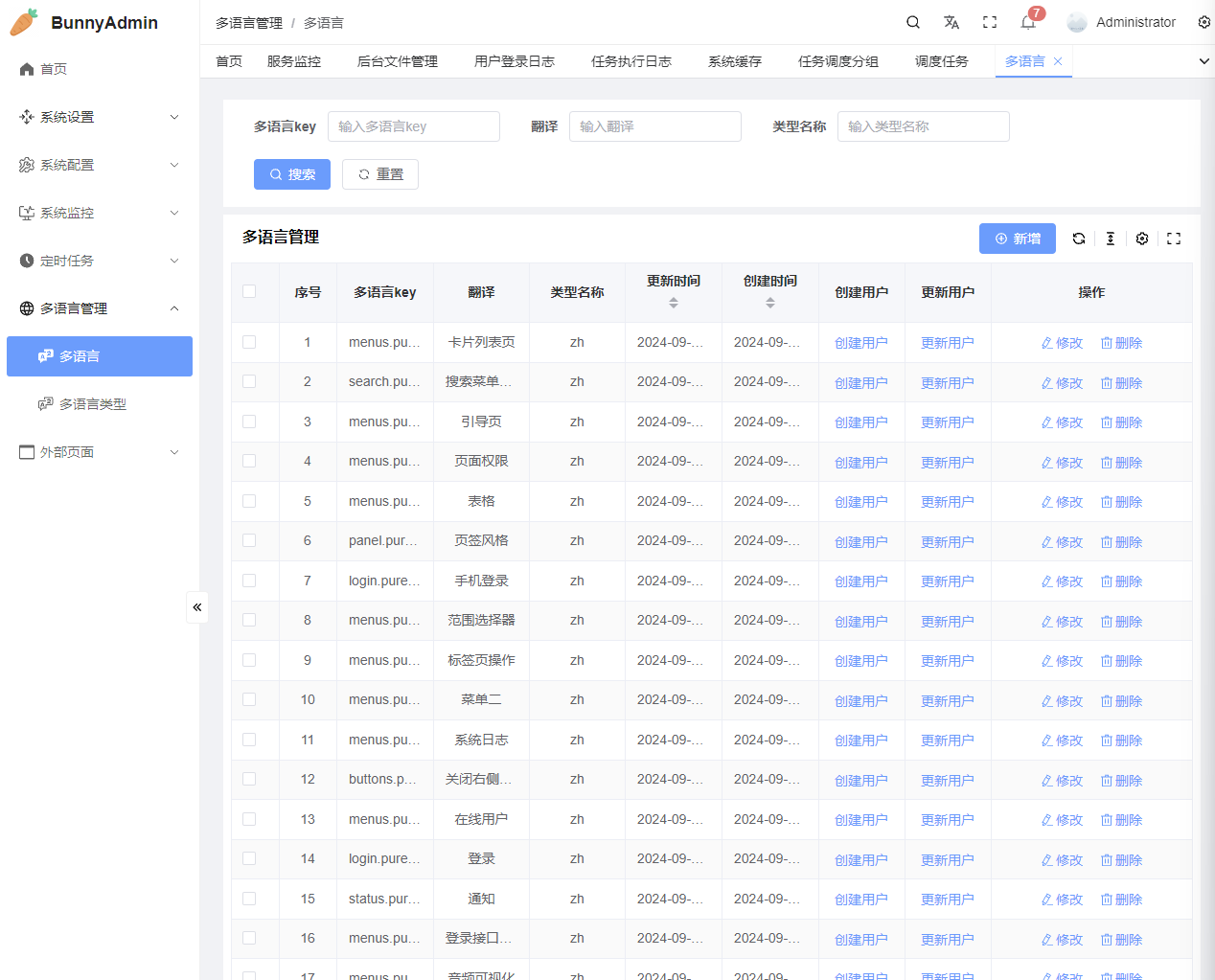Click the 首页 home icon in sidebar
1215x980 pixels.
click(27, 69)
